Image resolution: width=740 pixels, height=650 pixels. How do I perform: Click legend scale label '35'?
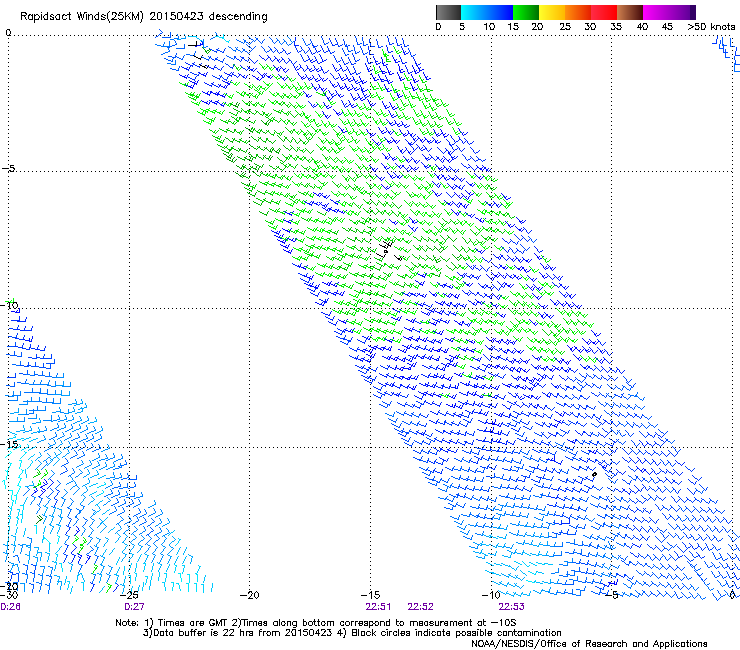click(x=616, y=27)
